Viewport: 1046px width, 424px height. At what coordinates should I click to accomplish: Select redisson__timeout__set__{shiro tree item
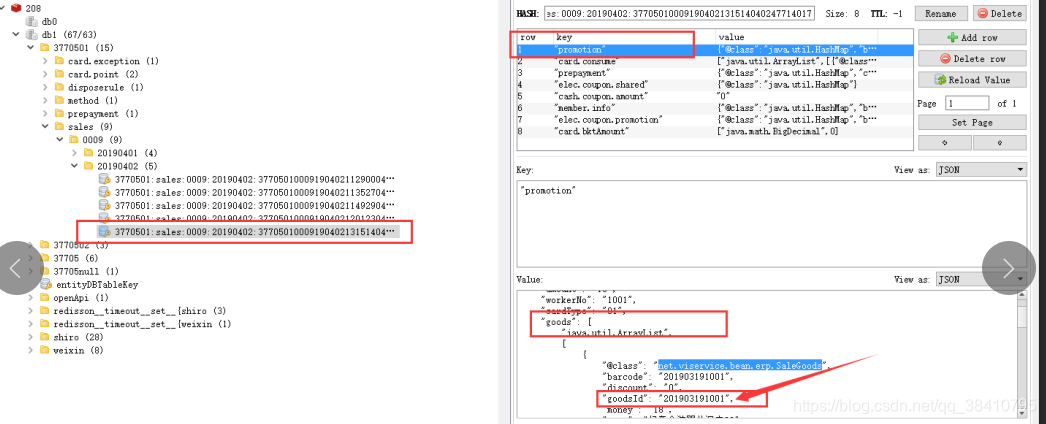[x=139, y=311]
